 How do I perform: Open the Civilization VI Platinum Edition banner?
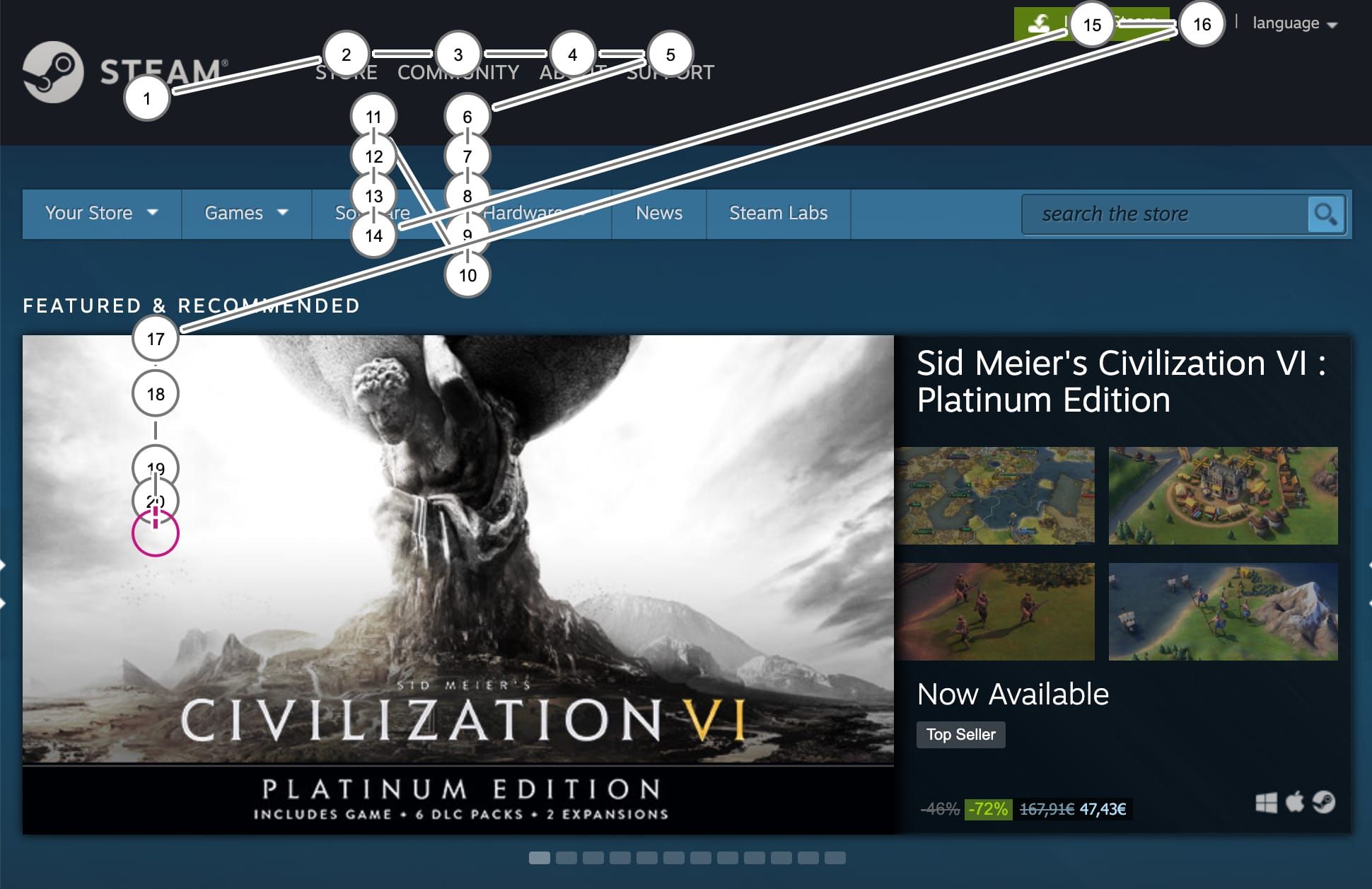(x=458, y=584)
